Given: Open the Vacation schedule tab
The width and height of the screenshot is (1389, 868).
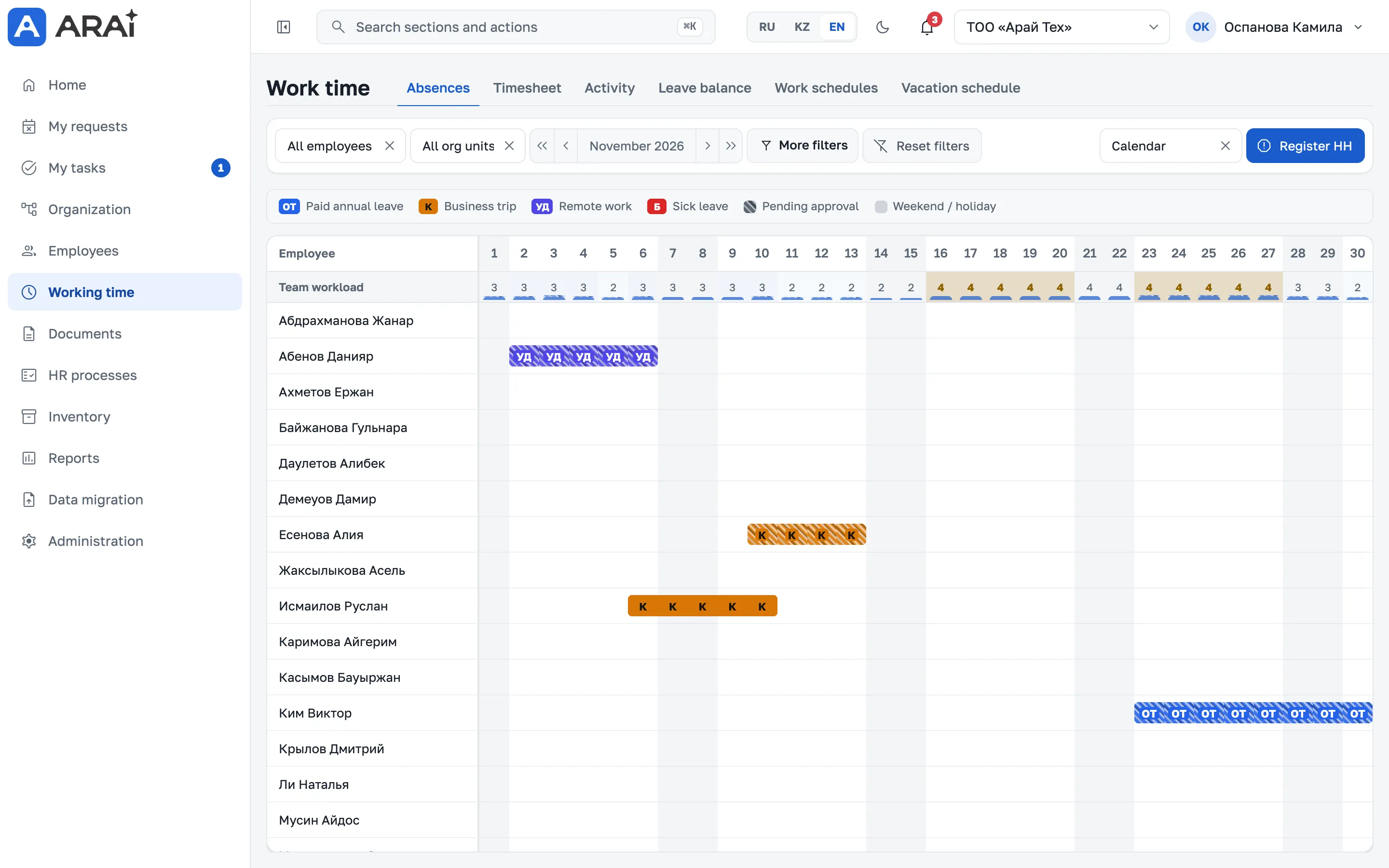Looking at the screenshot, I should (960, 88).
